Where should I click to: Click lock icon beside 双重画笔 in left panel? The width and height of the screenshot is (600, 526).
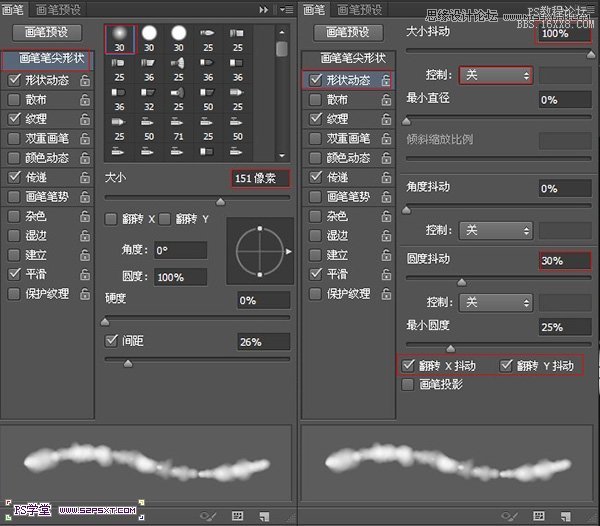coord(85,138)
